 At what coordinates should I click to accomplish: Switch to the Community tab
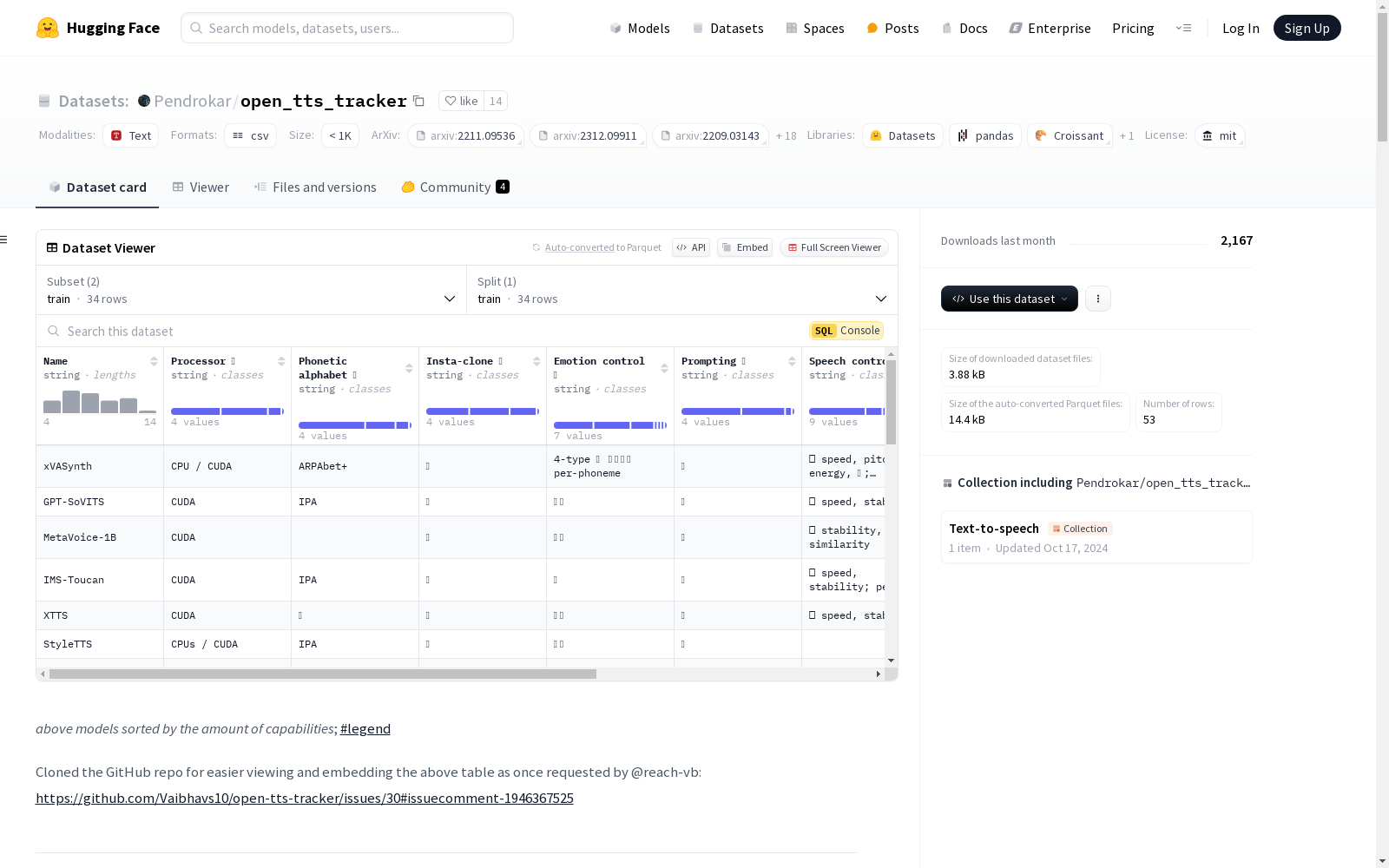(x=455, y=187)
